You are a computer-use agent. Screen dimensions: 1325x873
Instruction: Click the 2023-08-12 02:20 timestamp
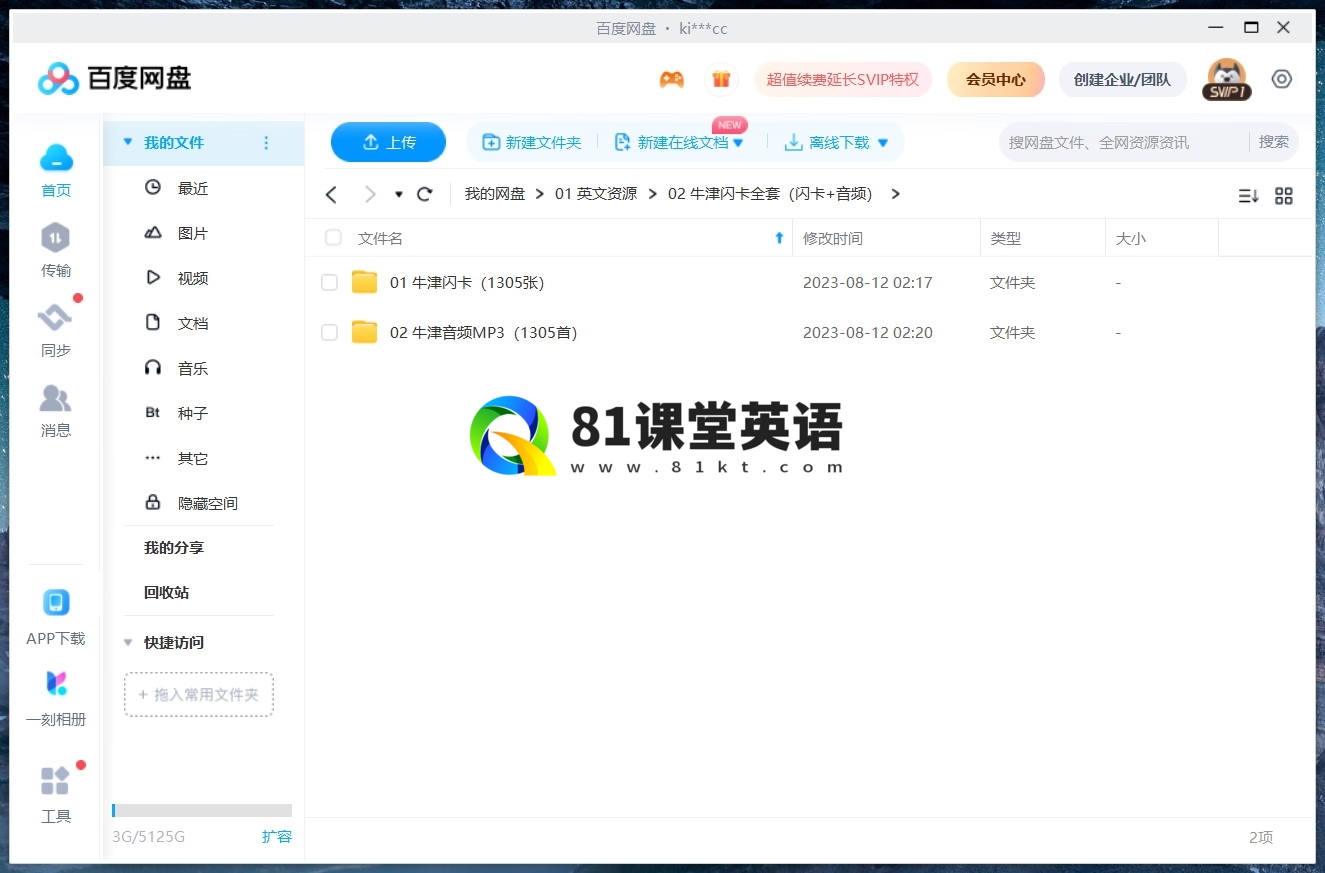coord(868,333)
